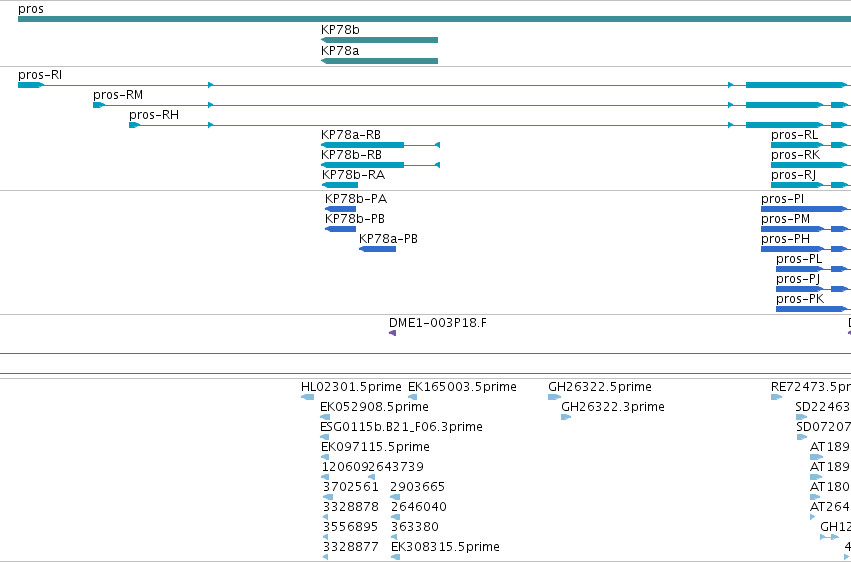Select the pros-RK transcript

[811, 165]
